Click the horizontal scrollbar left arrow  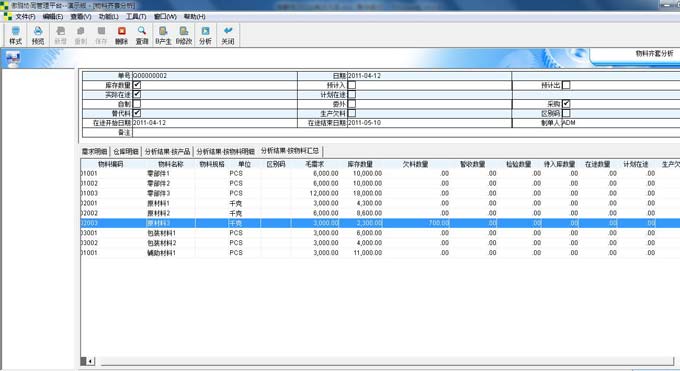[x=91, y=361]
